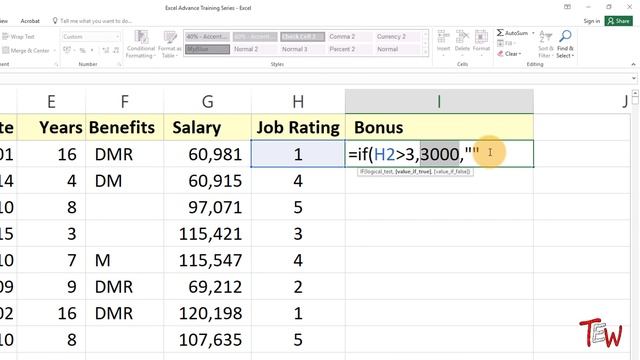Apply 40% - Accent cell style

(207, 37)
